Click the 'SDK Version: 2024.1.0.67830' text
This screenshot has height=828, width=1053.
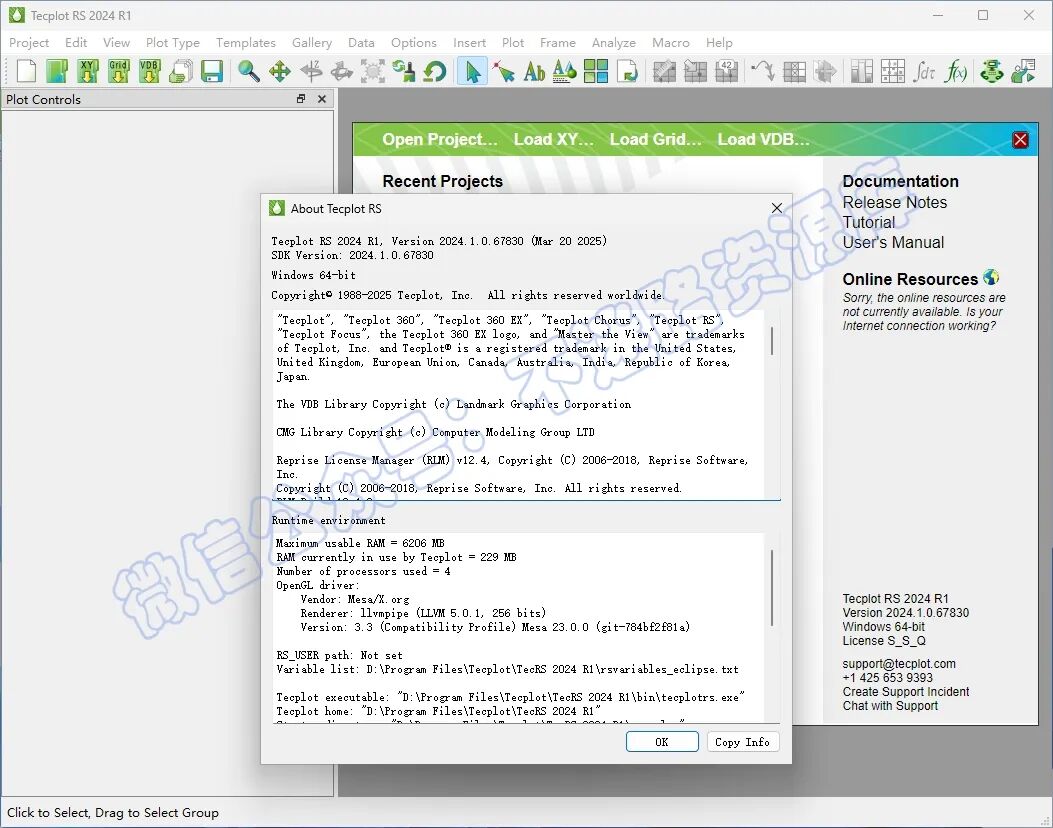tap(353, 255)
